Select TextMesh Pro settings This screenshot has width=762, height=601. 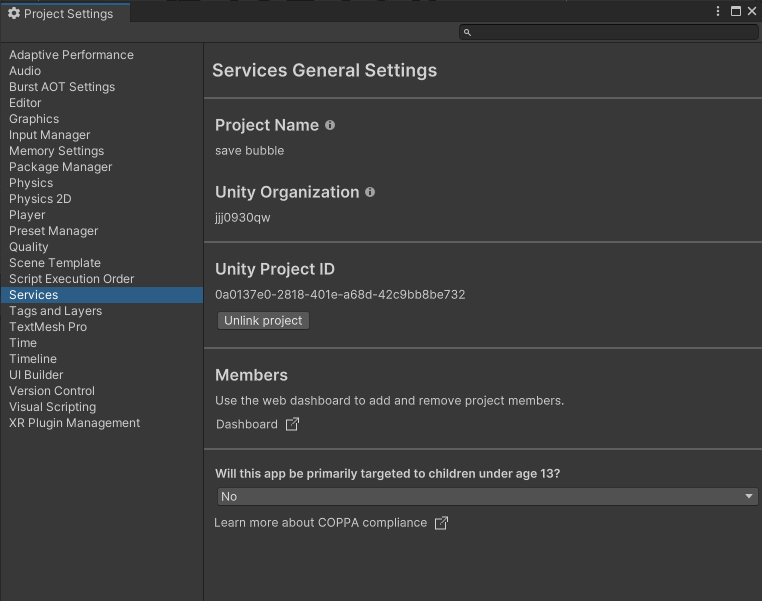point(48,327)
